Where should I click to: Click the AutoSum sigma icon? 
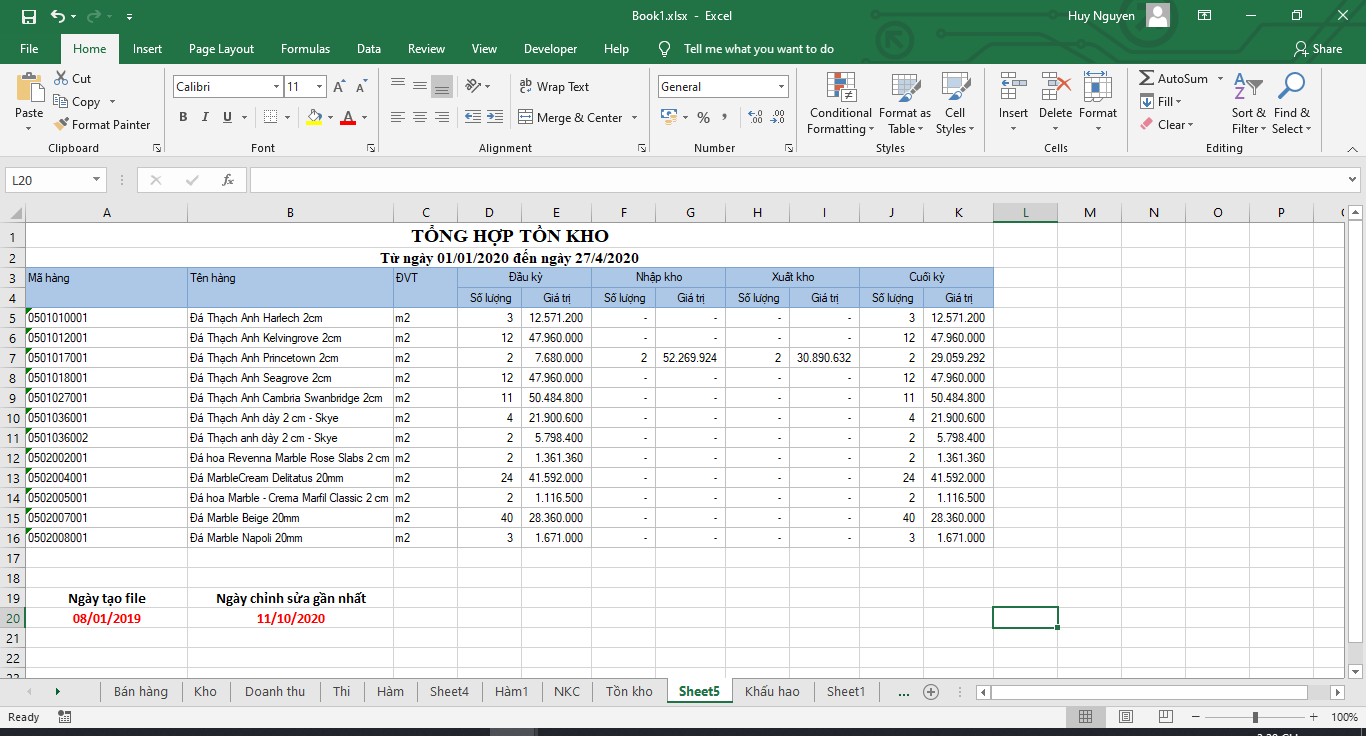point(1147,79)
